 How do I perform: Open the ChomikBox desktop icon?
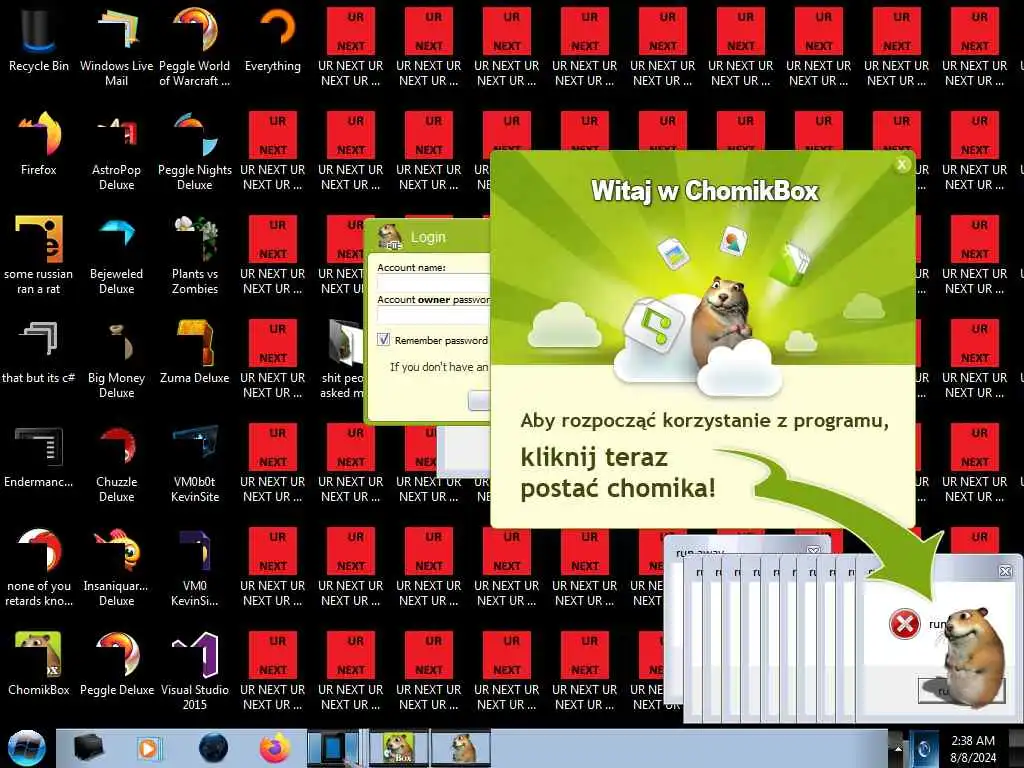(x=39, y=664)
